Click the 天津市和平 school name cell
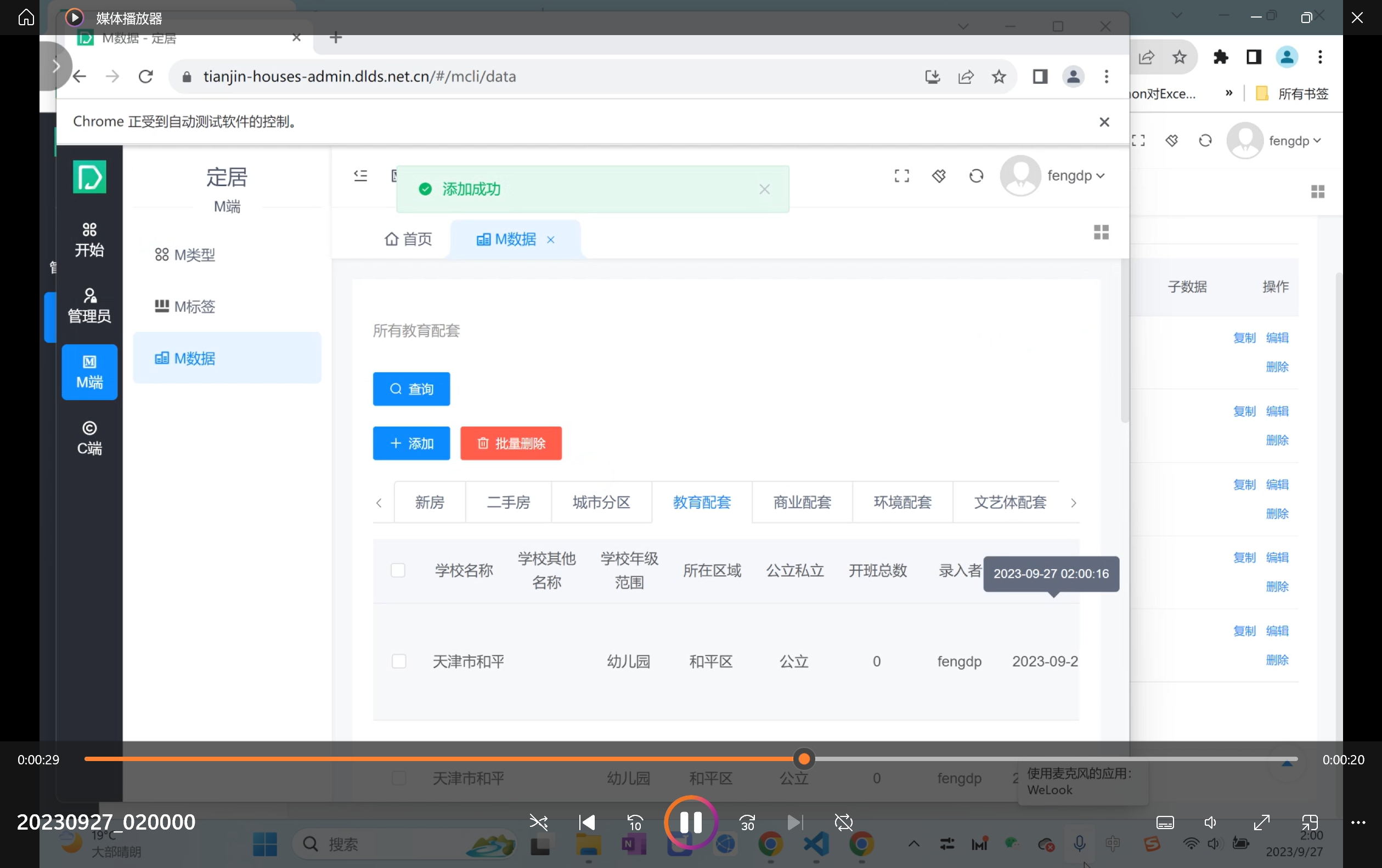This screenshot has width=1382, height=868. click(469, 661)
